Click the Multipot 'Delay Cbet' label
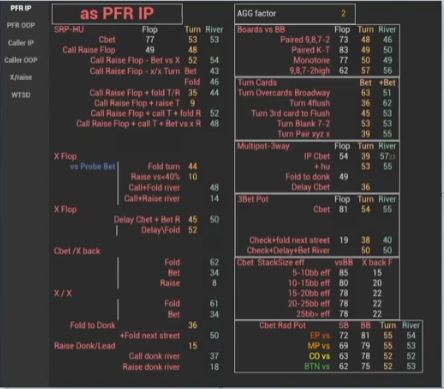 311,187
